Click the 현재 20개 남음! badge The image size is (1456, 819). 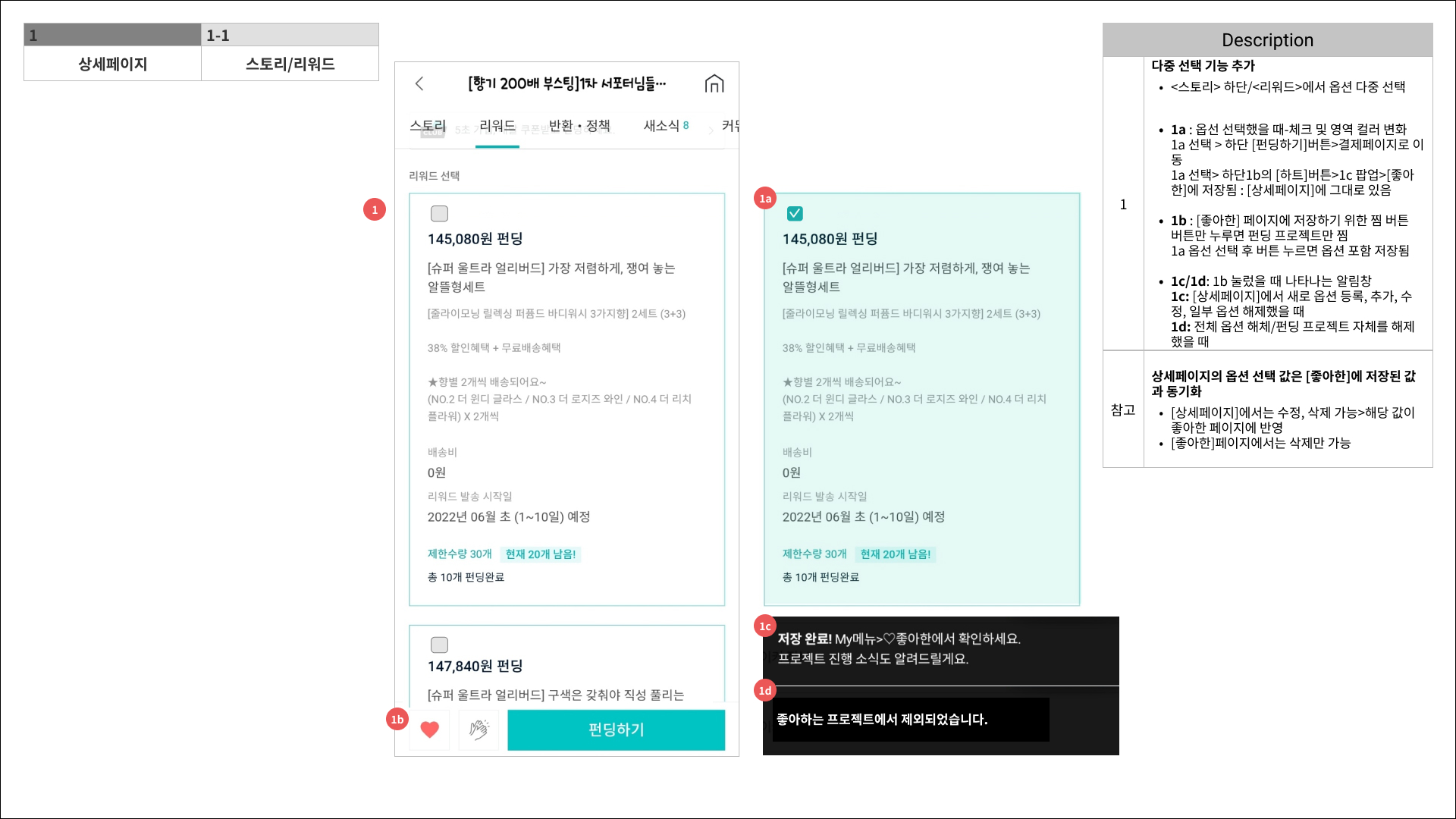coord(540,554)
